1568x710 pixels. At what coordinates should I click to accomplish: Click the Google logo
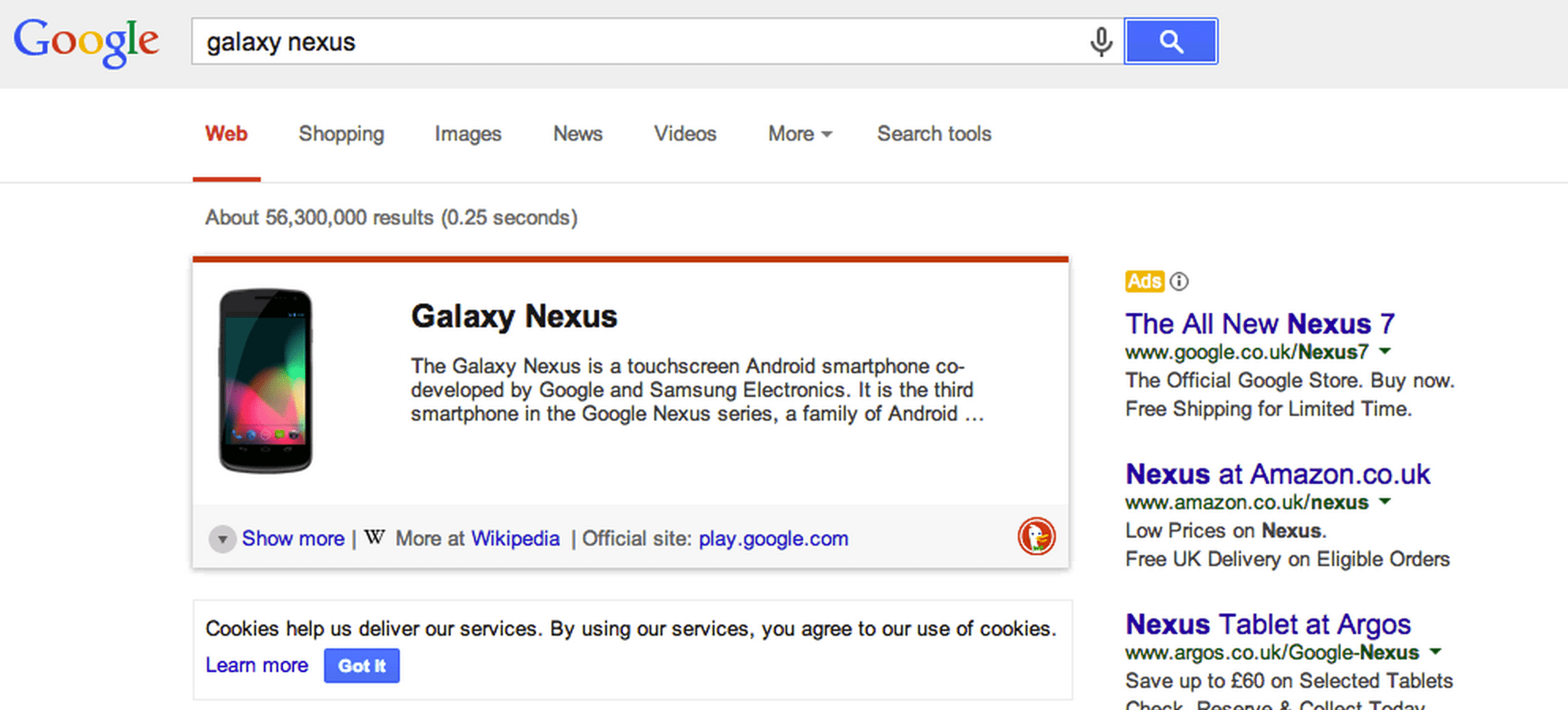tap(86, 41)
